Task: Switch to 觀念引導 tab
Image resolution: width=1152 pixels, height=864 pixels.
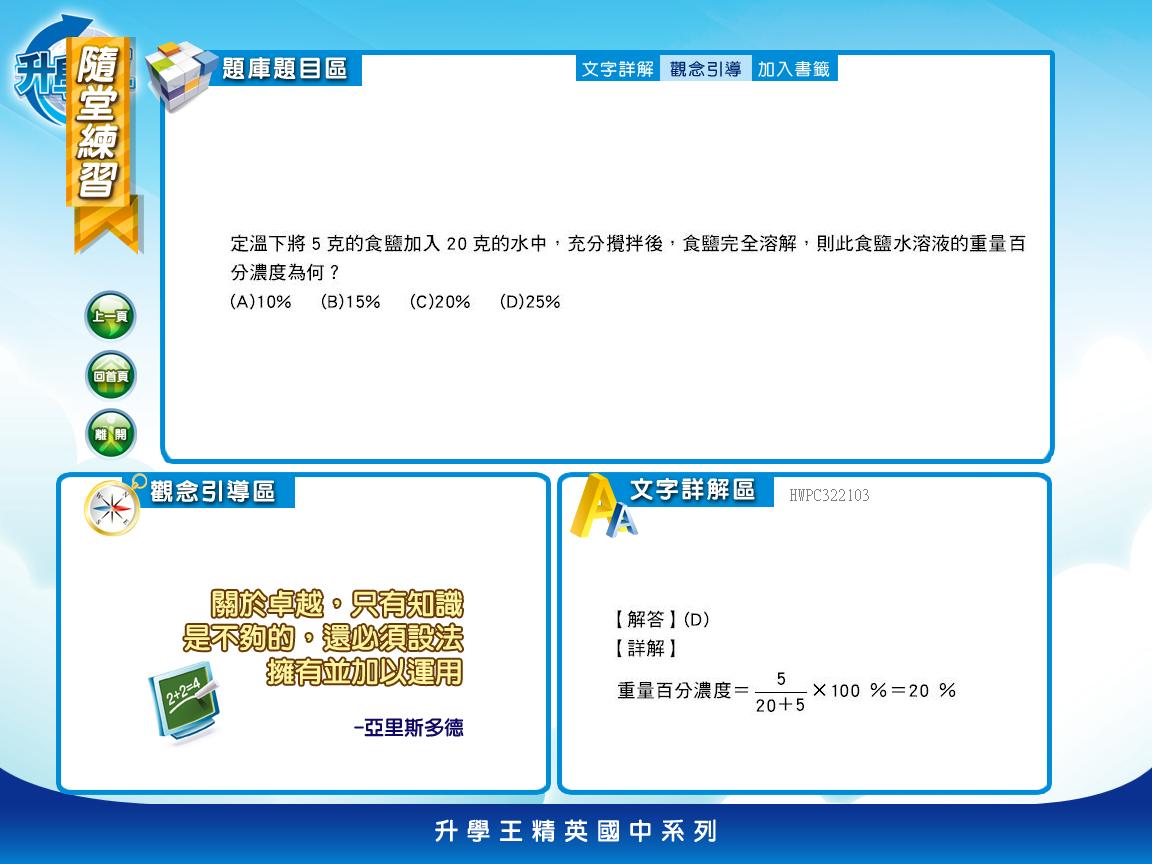Action: [705, 69]
